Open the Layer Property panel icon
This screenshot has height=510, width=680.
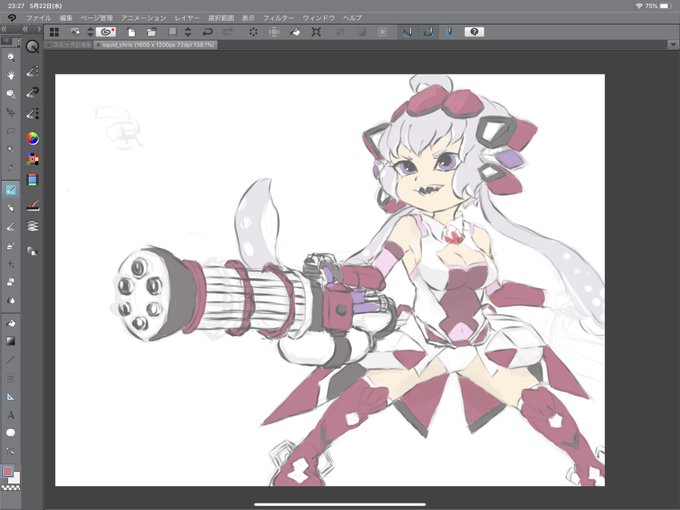pyautogui.click(x=33, y=205)
